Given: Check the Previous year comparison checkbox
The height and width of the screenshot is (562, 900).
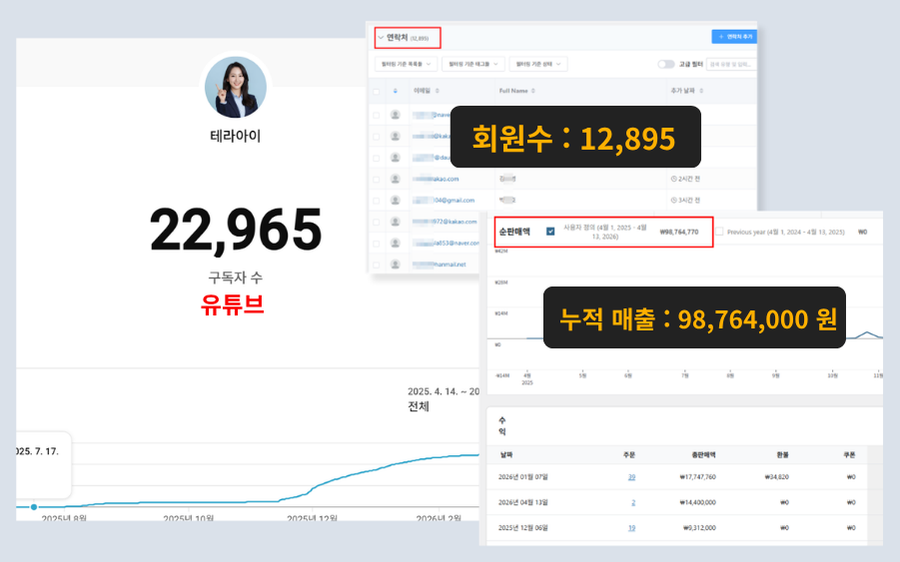Looking at the screenshot, I should [x=719, y=231].
